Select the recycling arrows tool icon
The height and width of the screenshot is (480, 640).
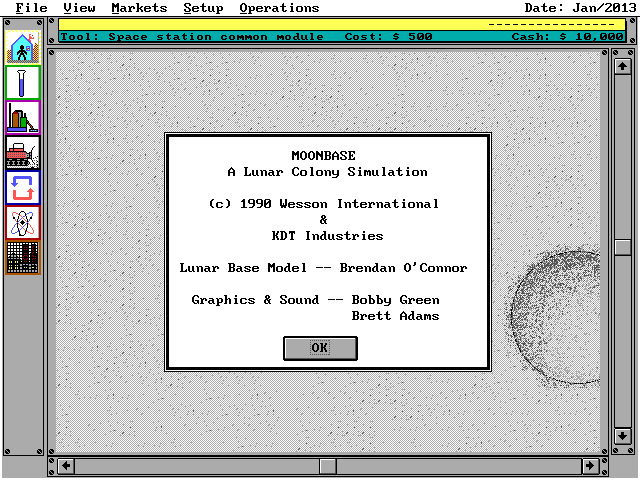[23, 188]
